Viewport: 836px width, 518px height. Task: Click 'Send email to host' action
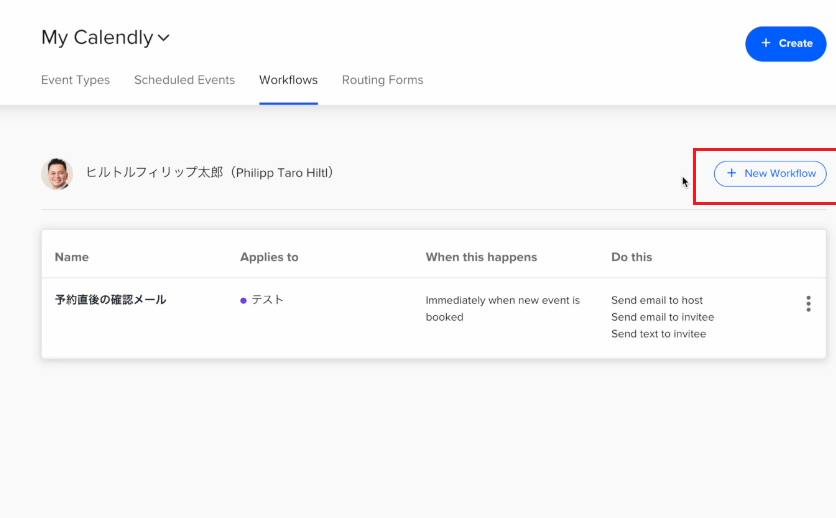(657, 300)
